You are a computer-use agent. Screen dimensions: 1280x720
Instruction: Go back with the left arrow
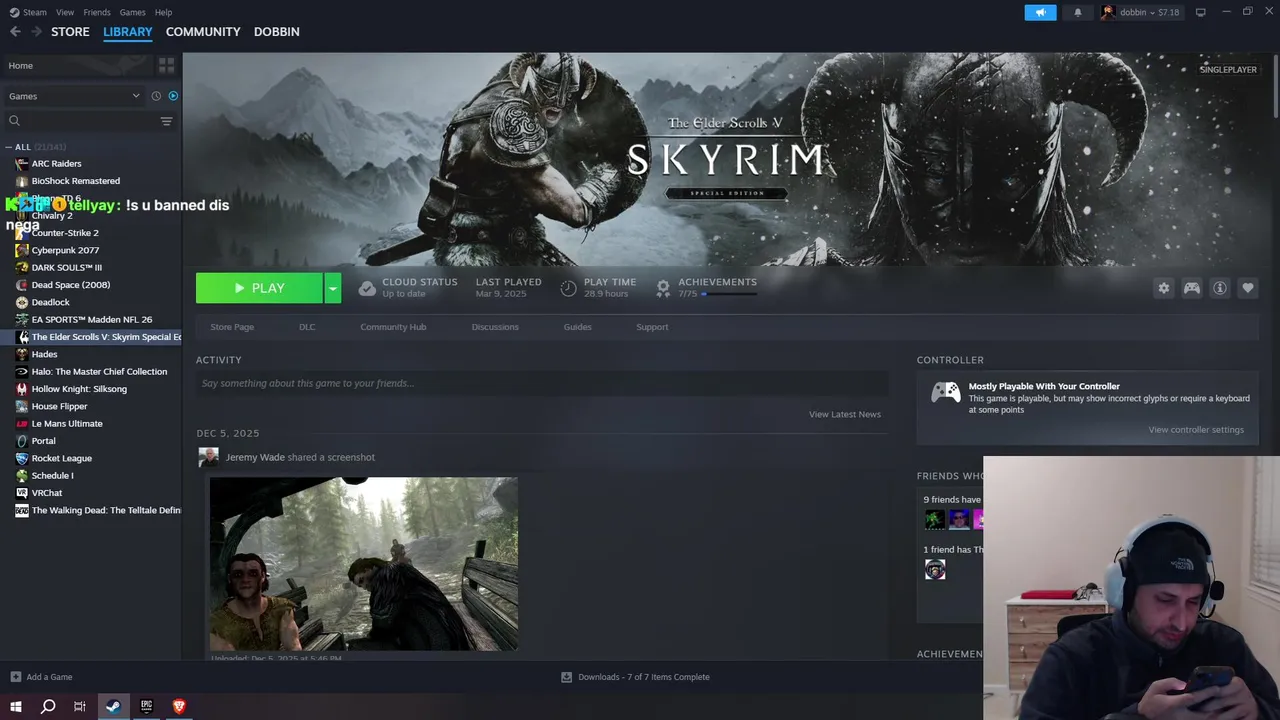[15, 32]
